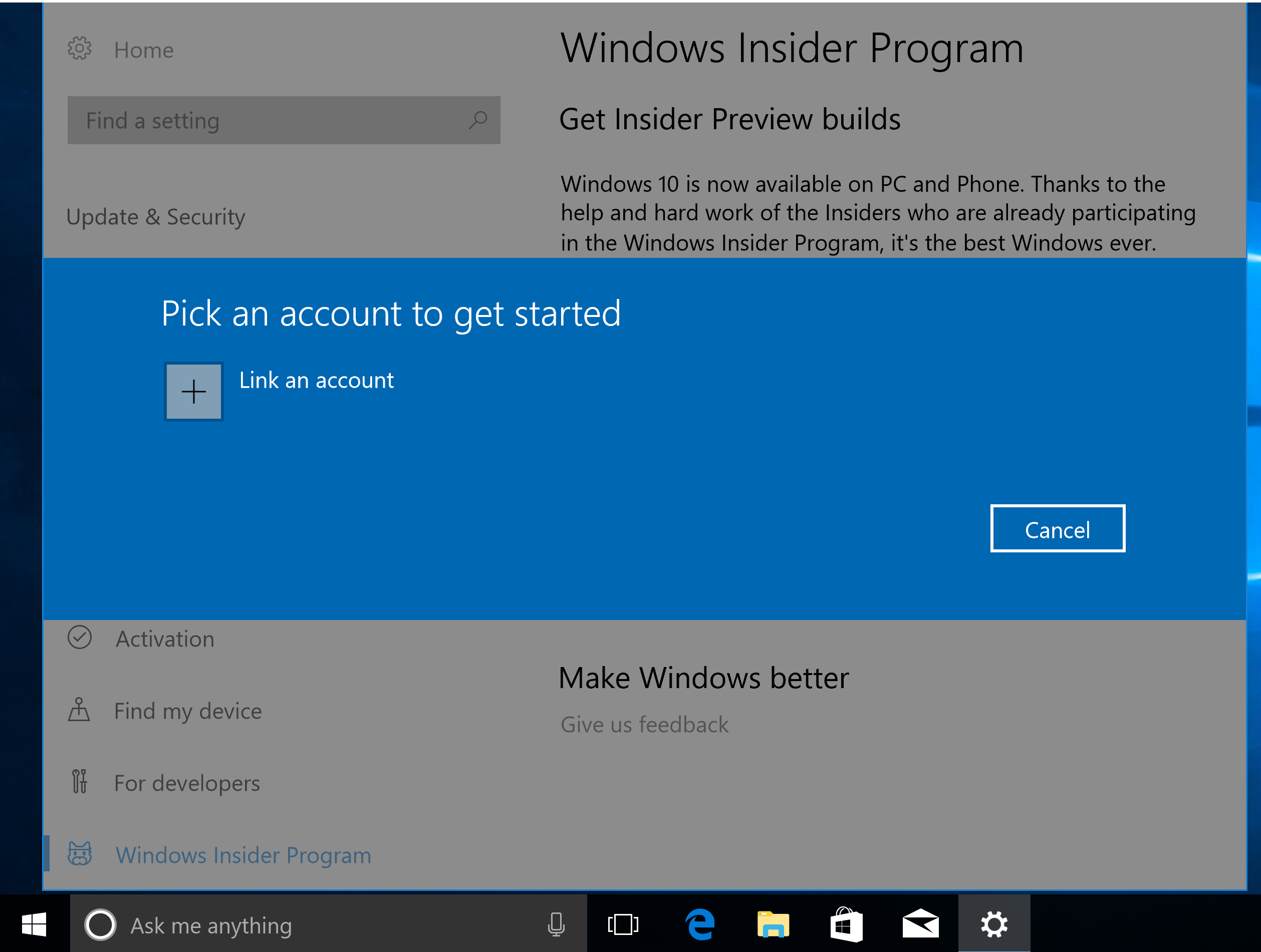Click the Link an account text

point(317,380)
